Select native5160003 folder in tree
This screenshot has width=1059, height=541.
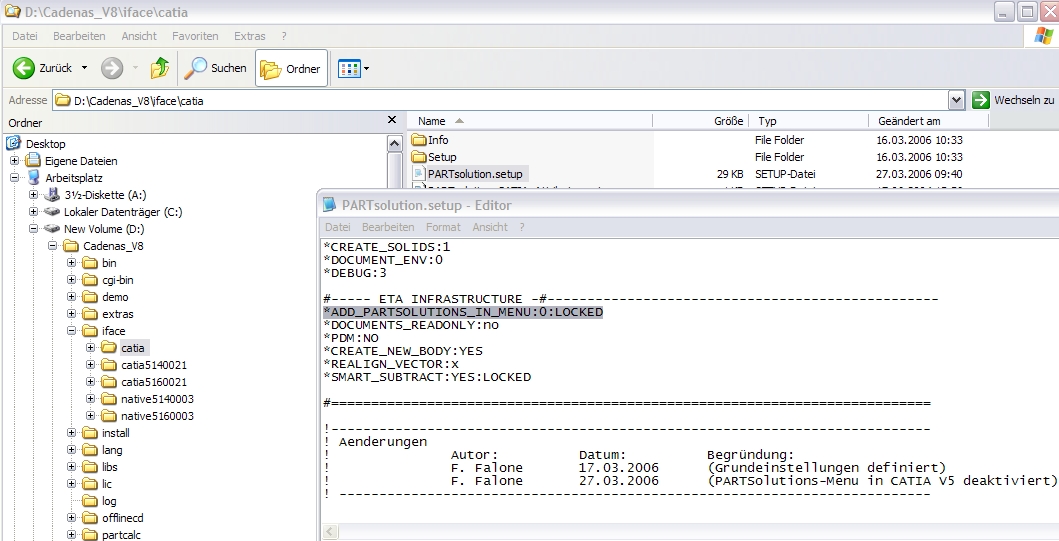tap(157, 416)
